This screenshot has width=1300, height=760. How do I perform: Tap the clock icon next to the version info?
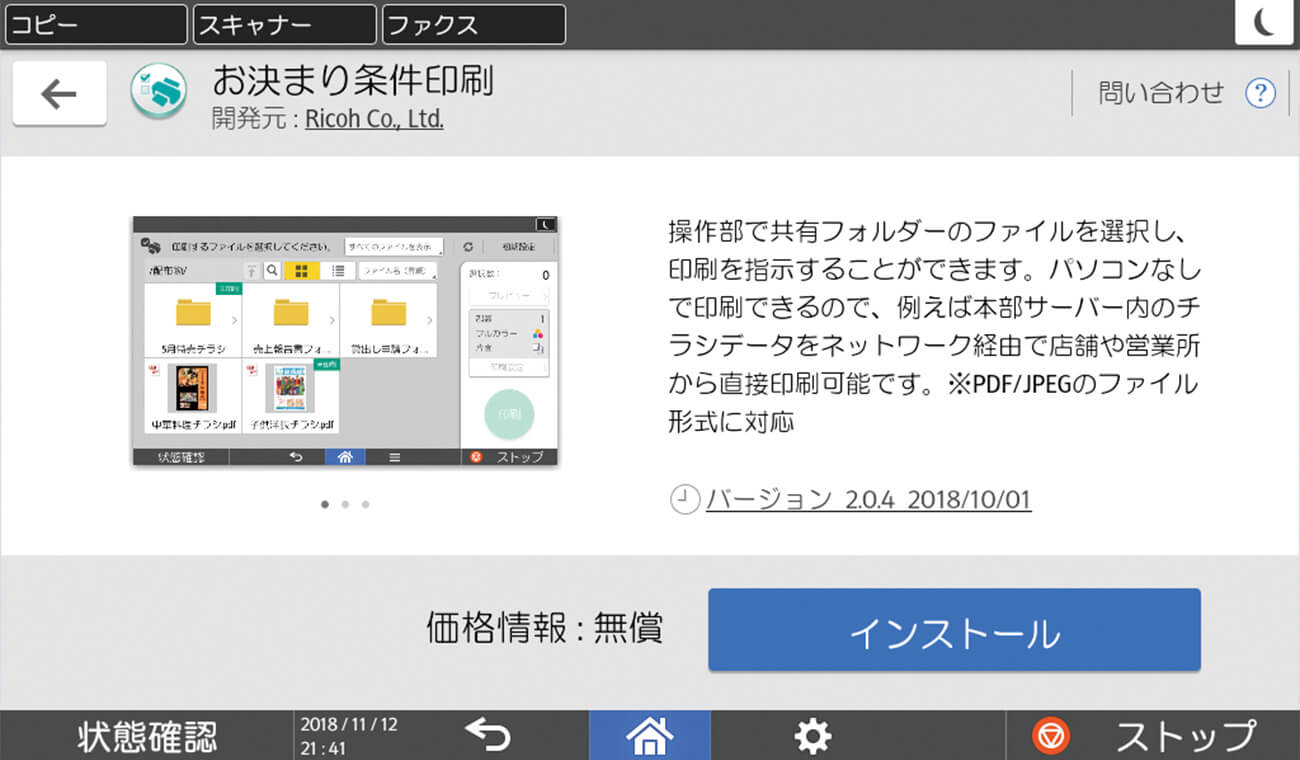(682, 498)
